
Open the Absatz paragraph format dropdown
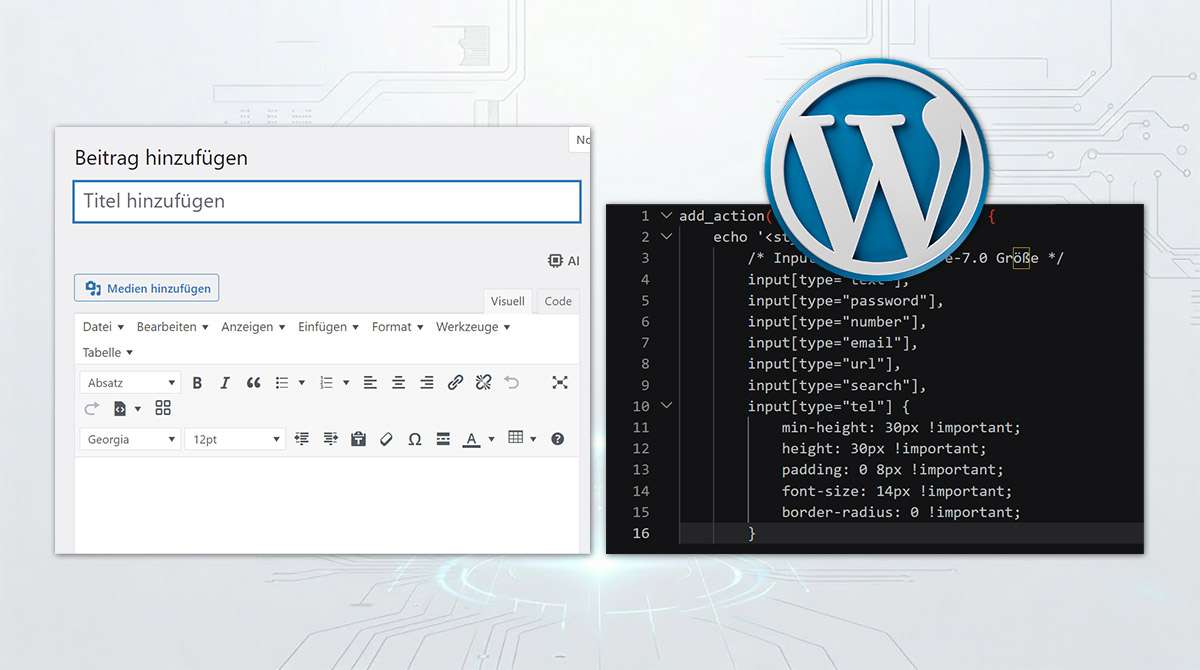[x=130, y=383]
